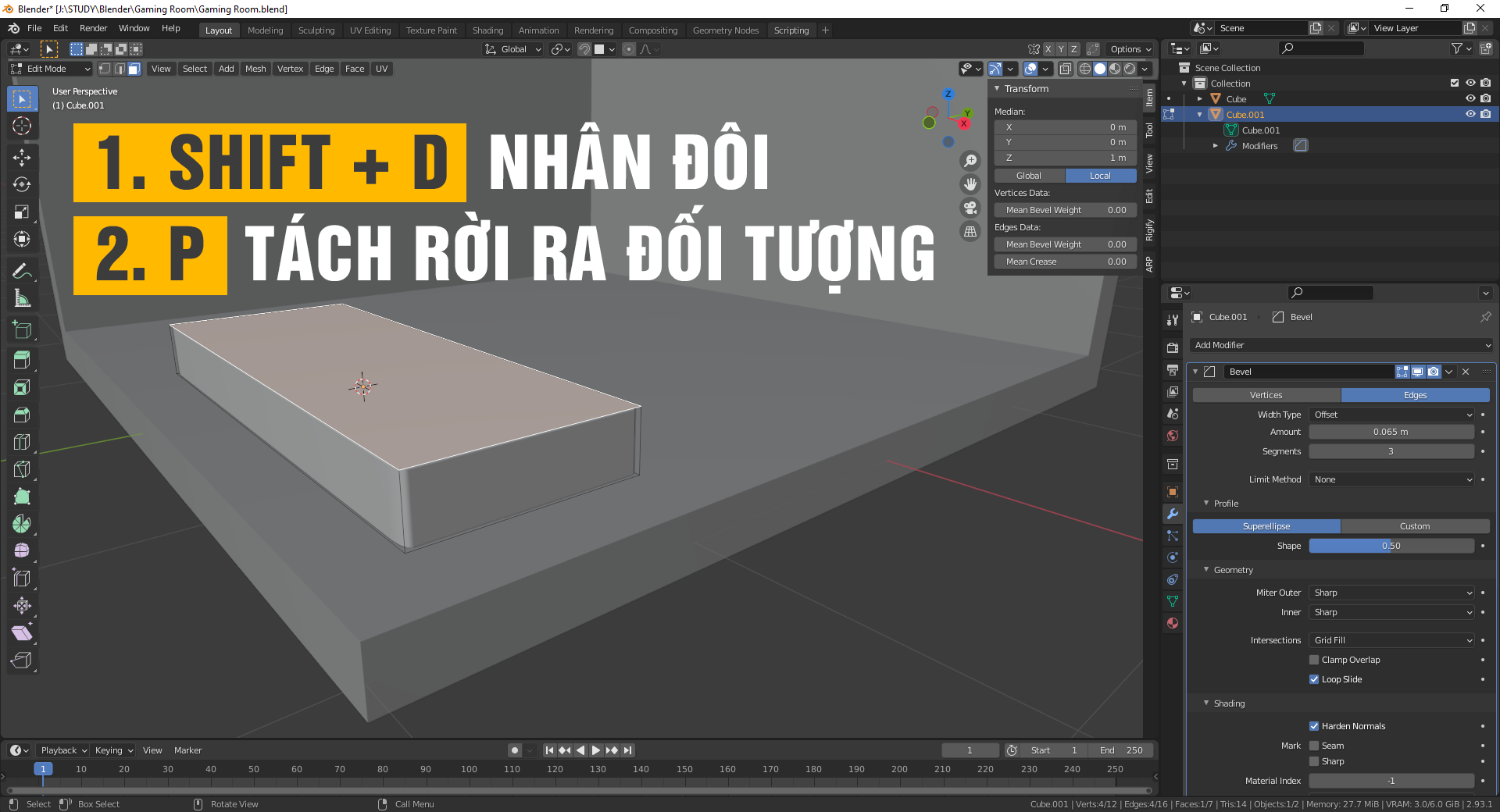The image size is (1500, 812).
Task: Uncheck Harden Normals
Action: [x=1314, y=726]
